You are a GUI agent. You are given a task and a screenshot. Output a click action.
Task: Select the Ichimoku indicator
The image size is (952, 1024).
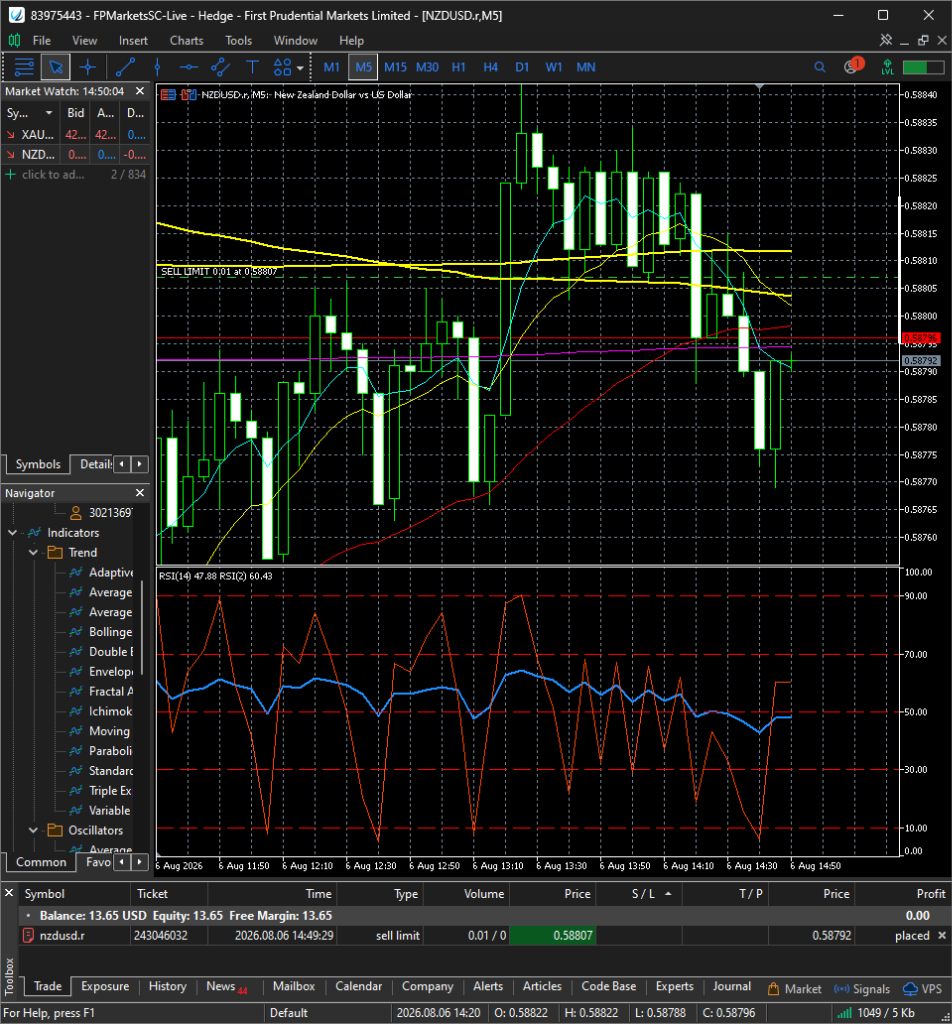point(110,711)
